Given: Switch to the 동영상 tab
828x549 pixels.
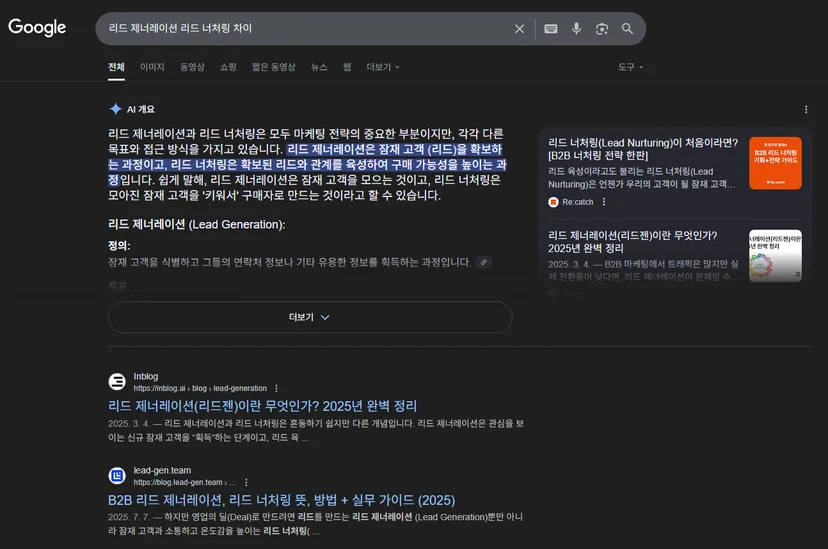Looking at the screenshot, I should (192, 67).
